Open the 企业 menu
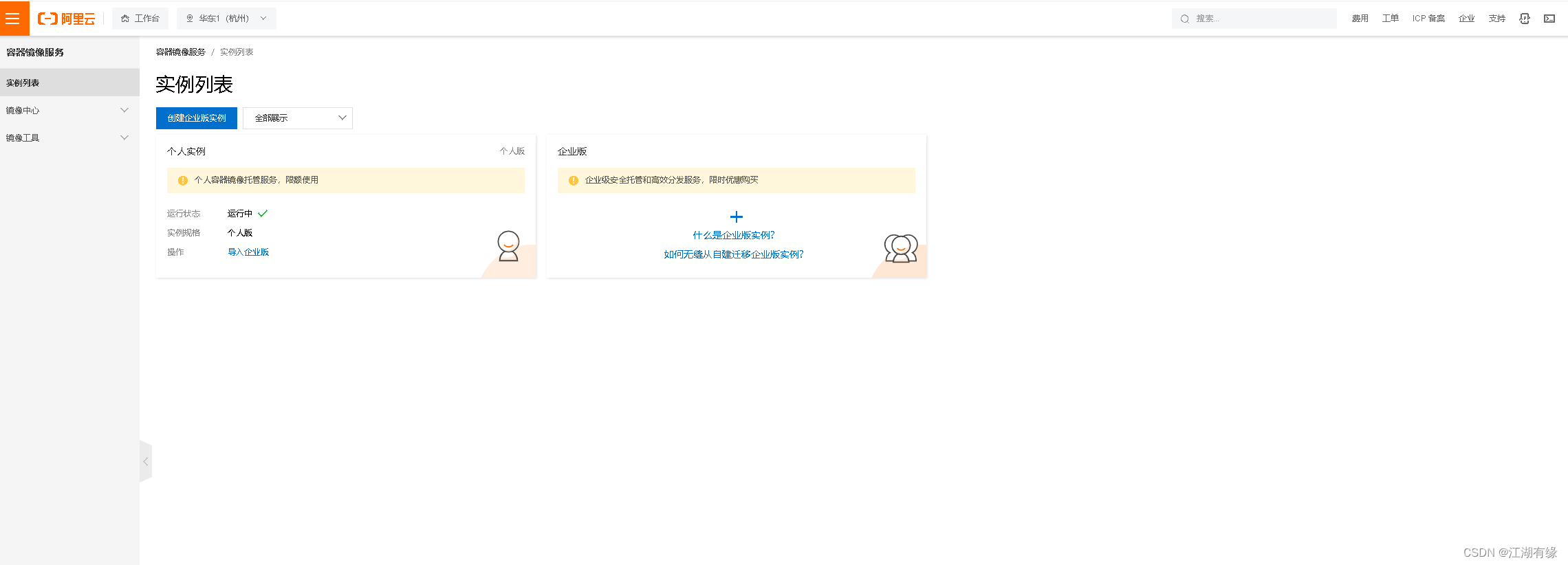 pyautogui.click(x=1466, y=19)
